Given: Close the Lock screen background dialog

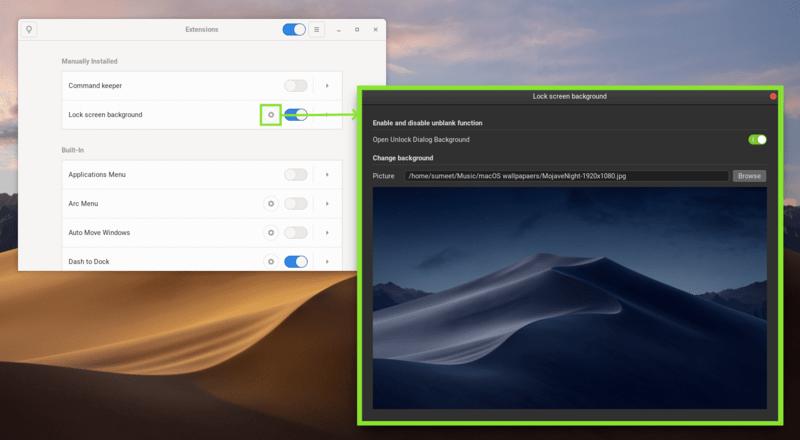Looking at the screenshot, I should [x=773, y=97].
